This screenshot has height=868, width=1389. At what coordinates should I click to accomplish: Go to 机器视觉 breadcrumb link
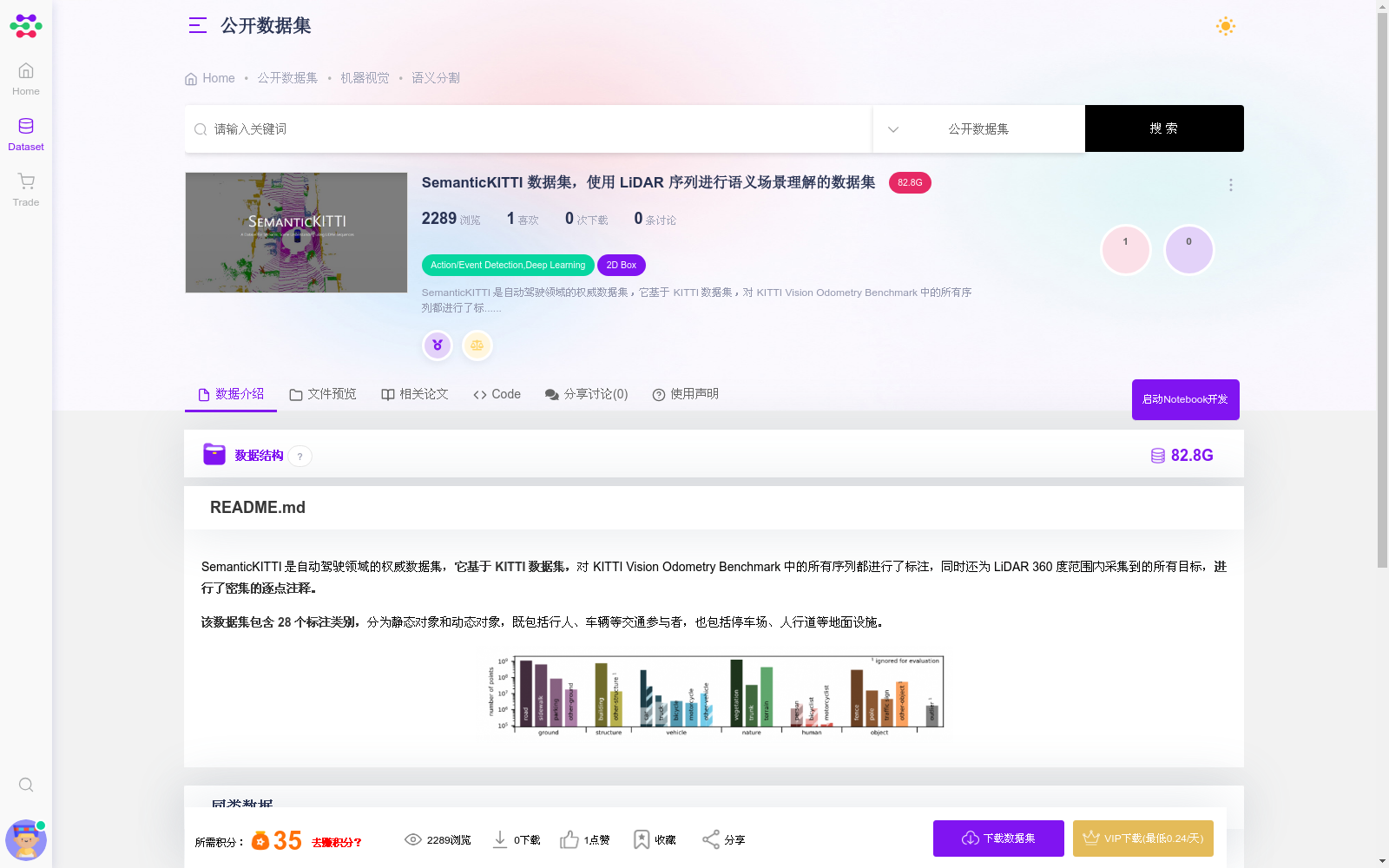365,78
